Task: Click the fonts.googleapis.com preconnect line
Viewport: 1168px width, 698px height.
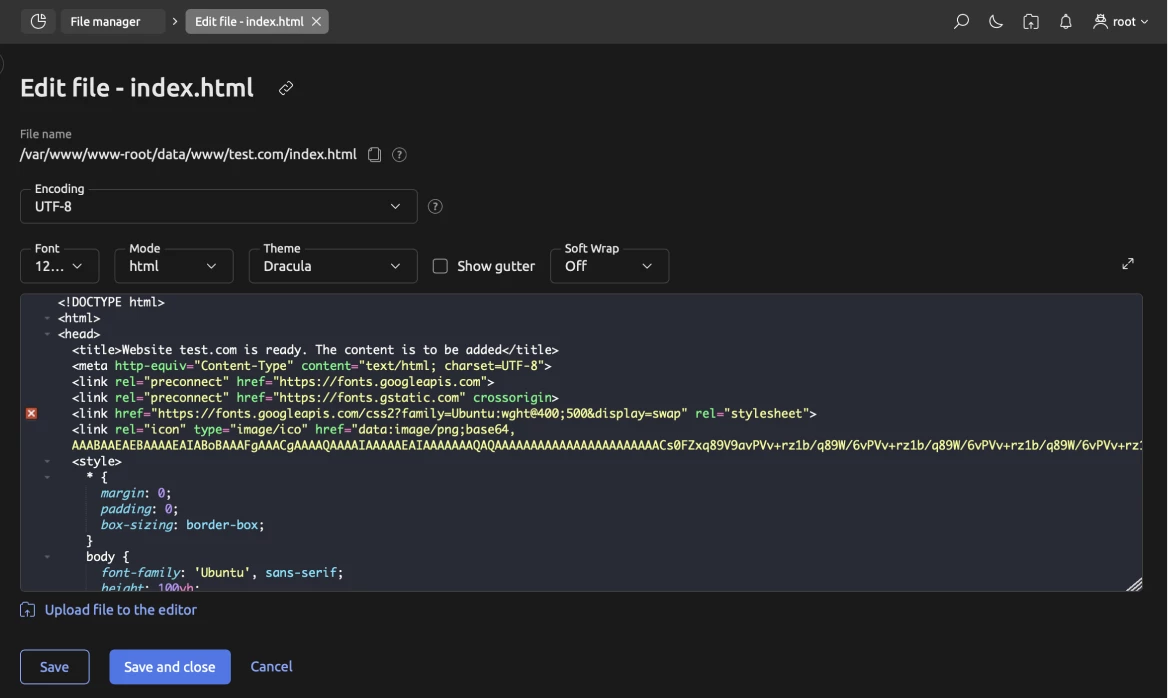Action: (283, 382)
